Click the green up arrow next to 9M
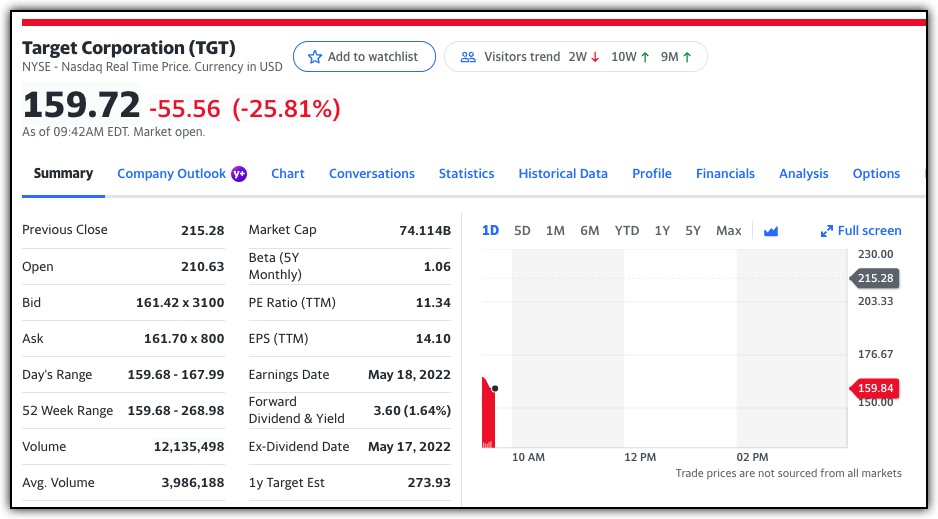Viewport: 938px width, 519px height. point(687,57)
